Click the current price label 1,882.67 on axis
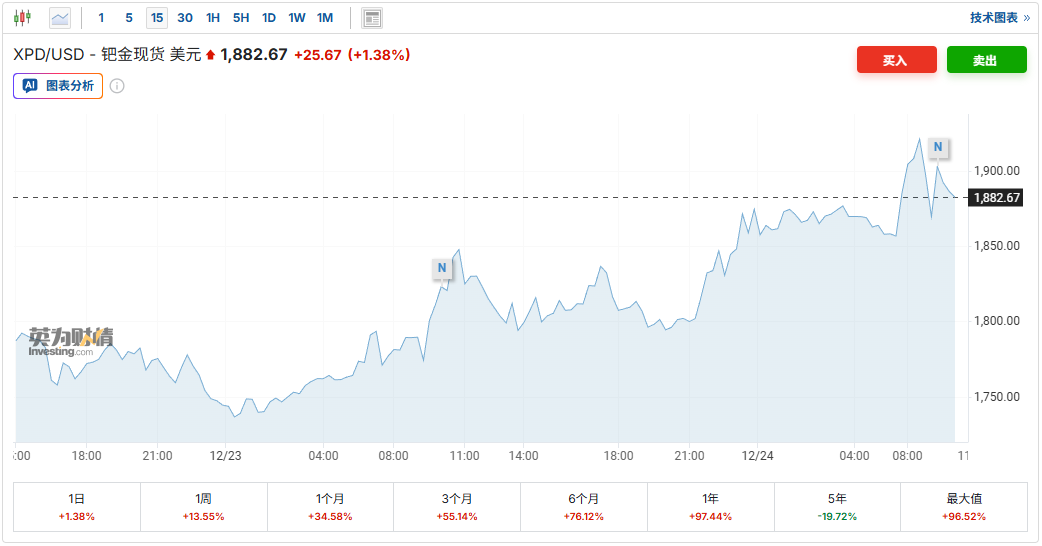The height and width of the screenshot is (546, 1042). (x=996, y=198)
